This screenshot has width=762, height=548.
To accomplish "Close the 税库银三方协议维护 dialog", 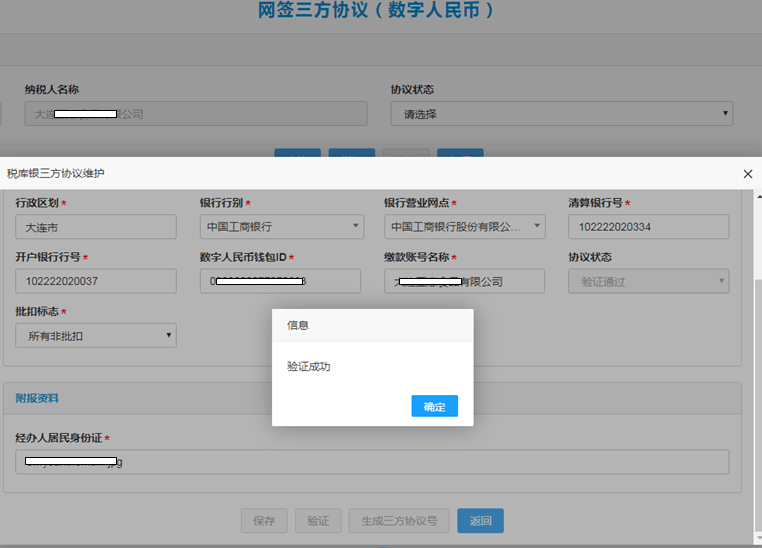I will coord(748,174).
